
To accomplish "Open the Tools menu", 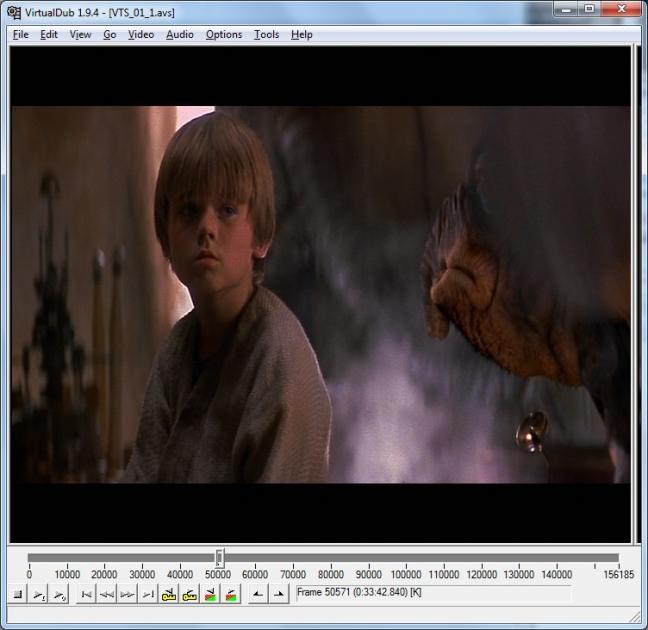I will point(267,35).
